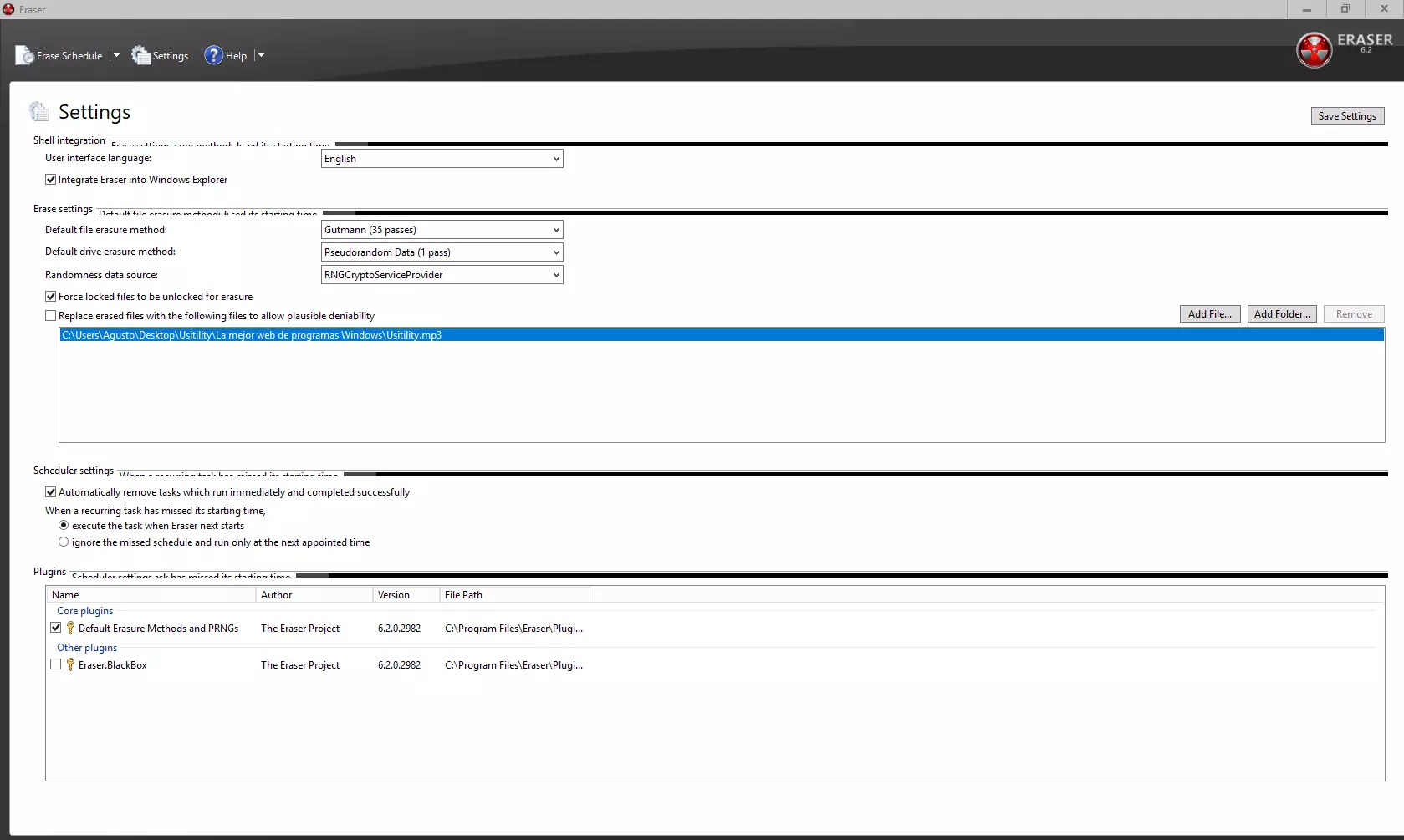Sort plugins by Name column header
The image size is (1404, 840).
click(151, 595)
